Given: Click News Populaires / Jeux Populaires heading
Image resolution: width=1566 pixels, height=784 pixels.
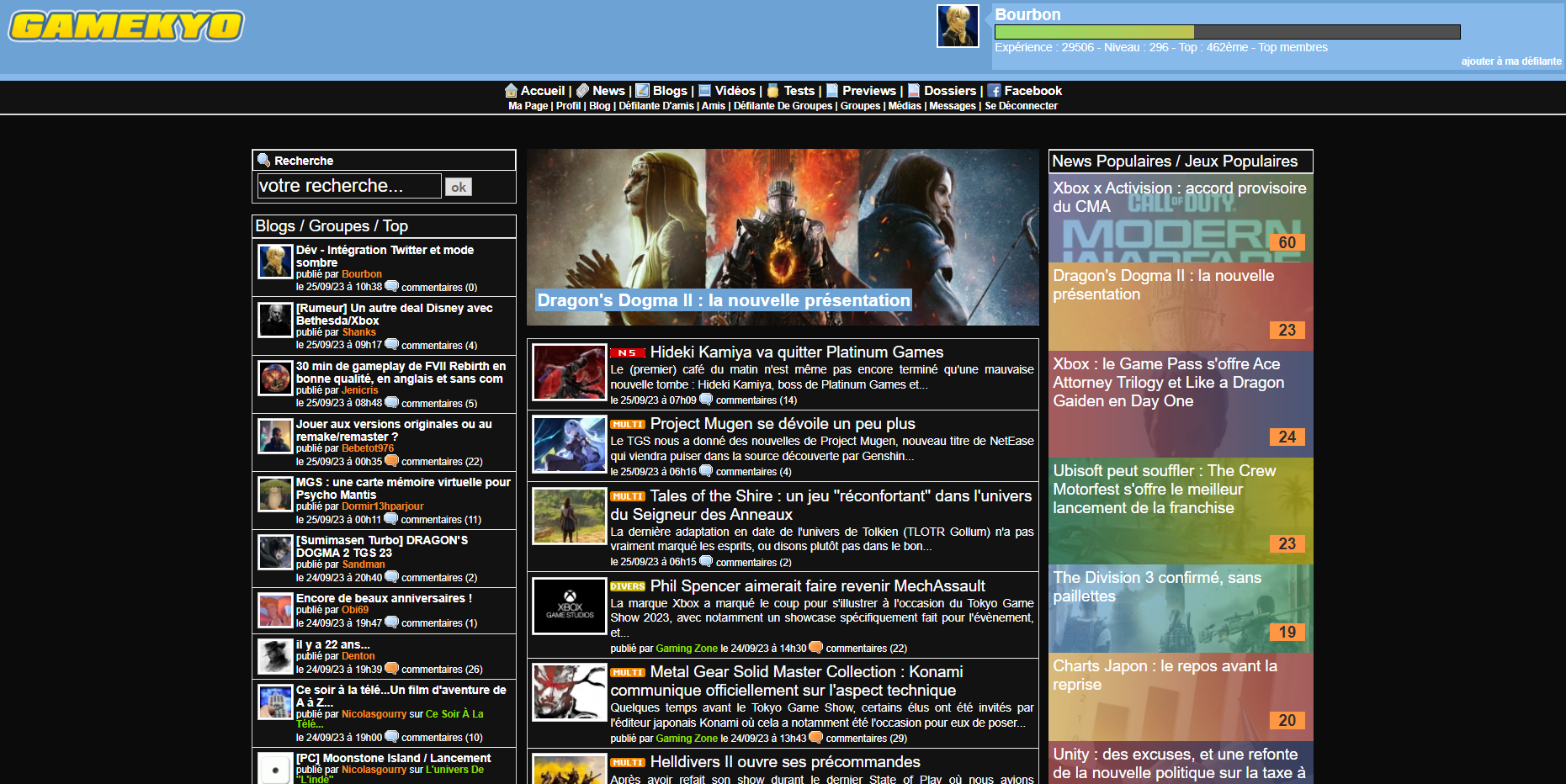Looking at the screenshot, I should [x=1175, y=162].
